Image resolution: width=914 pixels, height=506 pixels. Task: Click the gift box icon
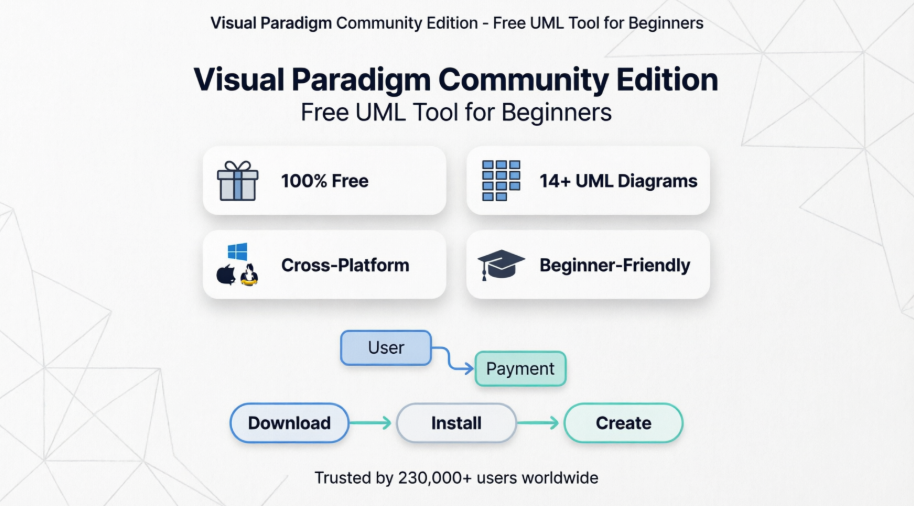pos(237,181)
